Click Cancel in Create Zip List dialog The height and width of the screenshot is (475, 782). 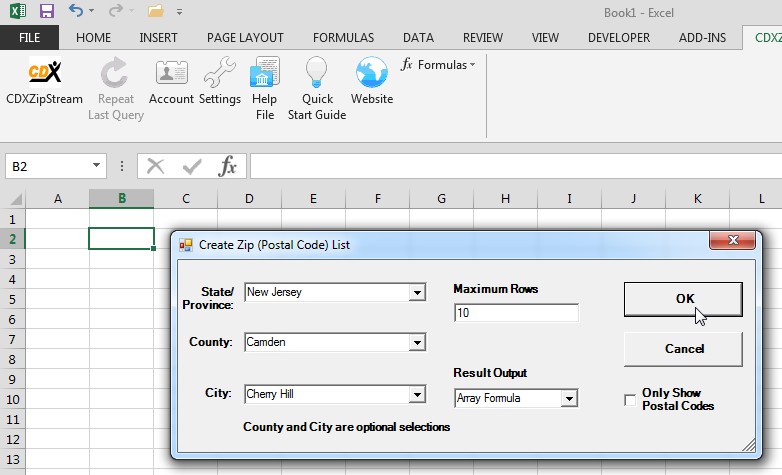pyautogui.click(x=683, y=349)
